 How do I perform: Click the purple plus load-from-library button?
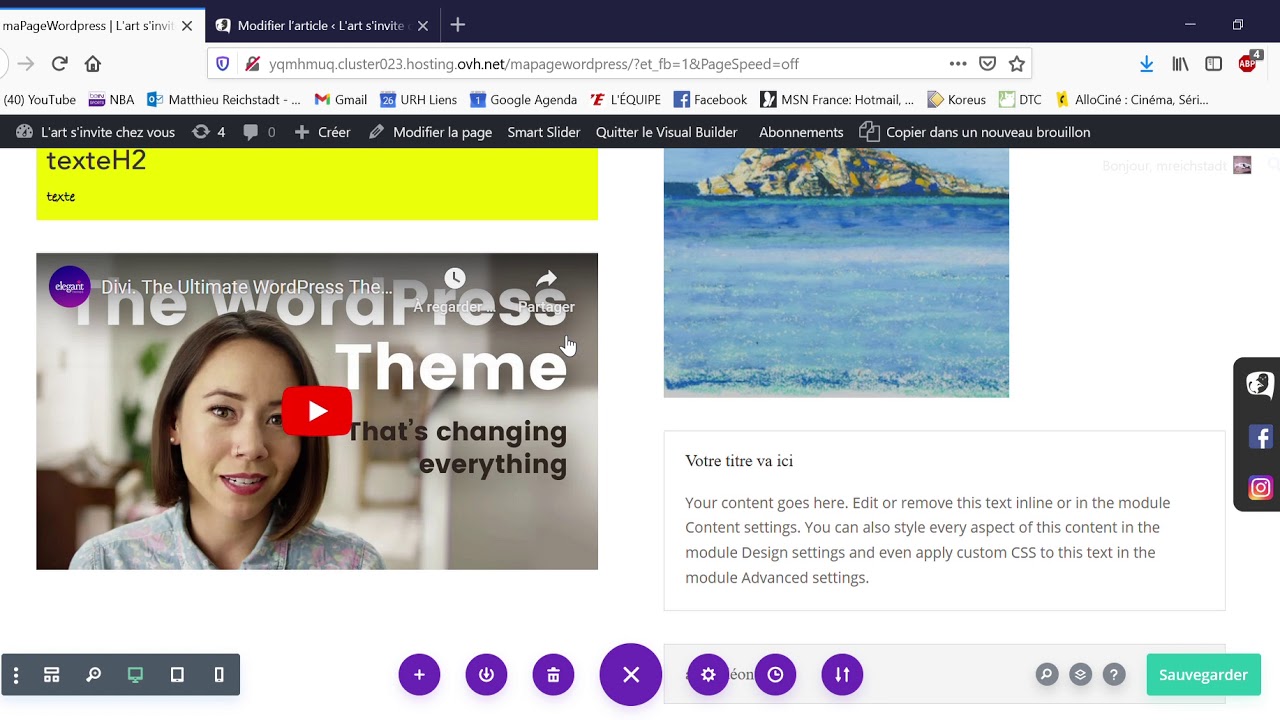click(x=419, y=675)
